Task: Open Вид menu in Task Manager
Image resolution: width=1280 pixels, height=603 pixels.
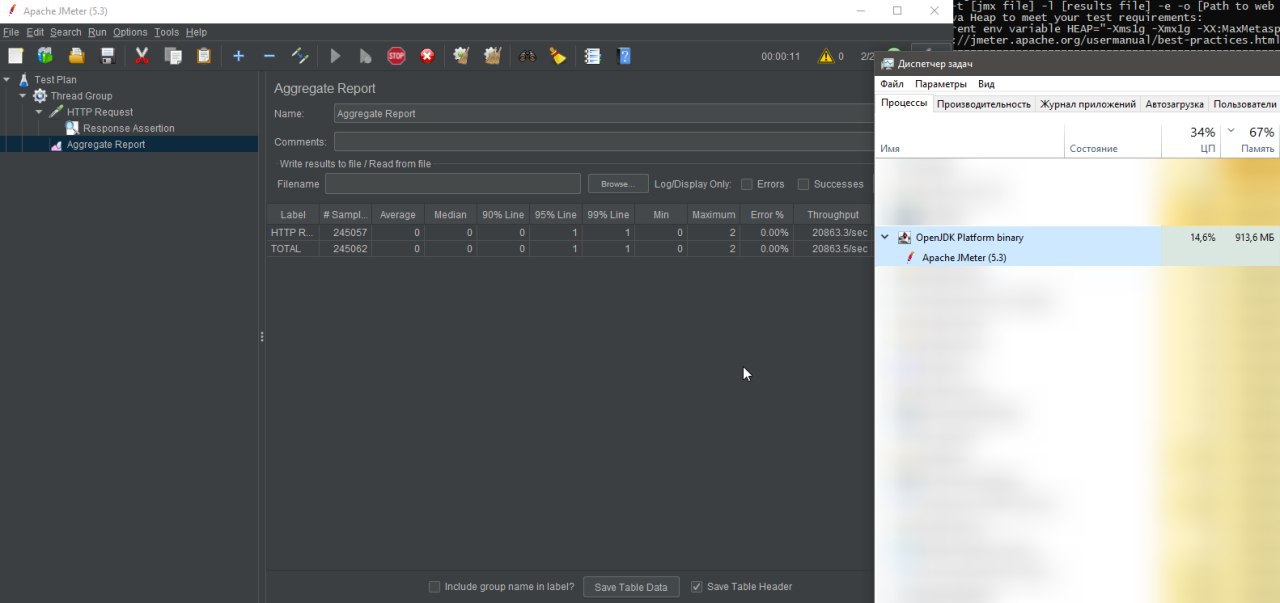Action: (x=986, y=84)
